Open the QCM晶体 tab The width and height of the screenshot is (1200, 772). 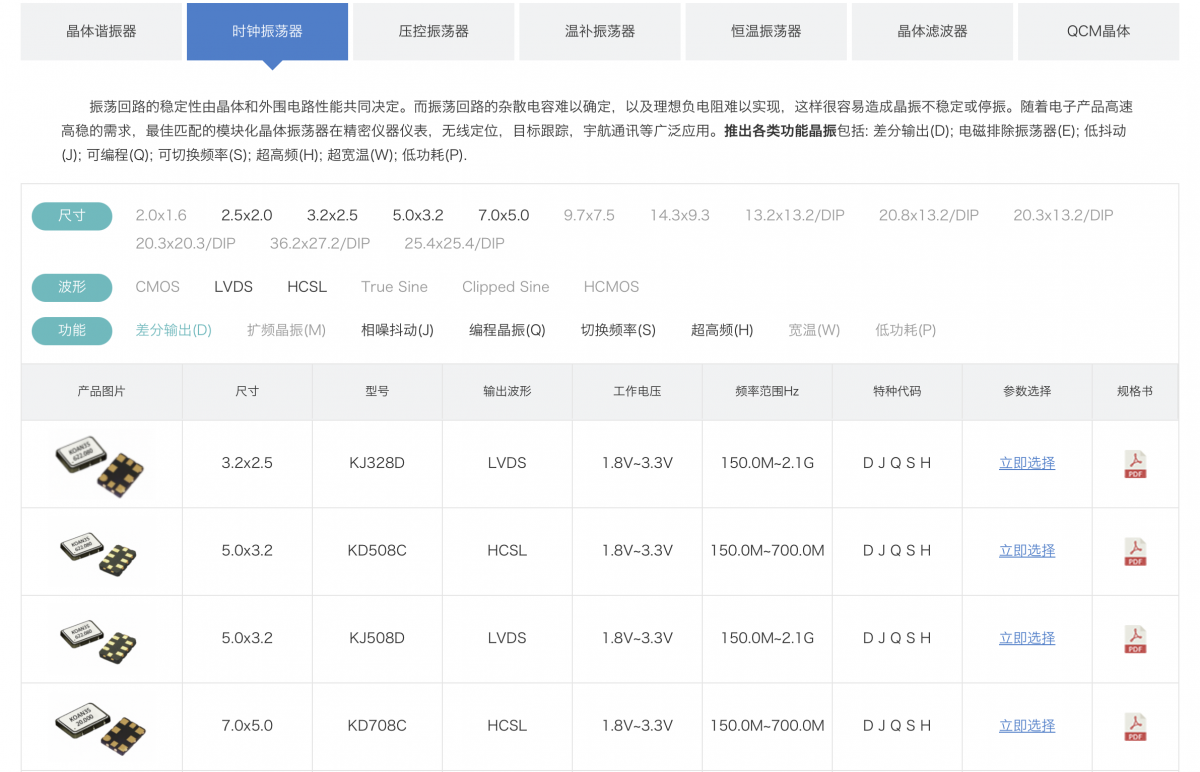point(1098,31)
